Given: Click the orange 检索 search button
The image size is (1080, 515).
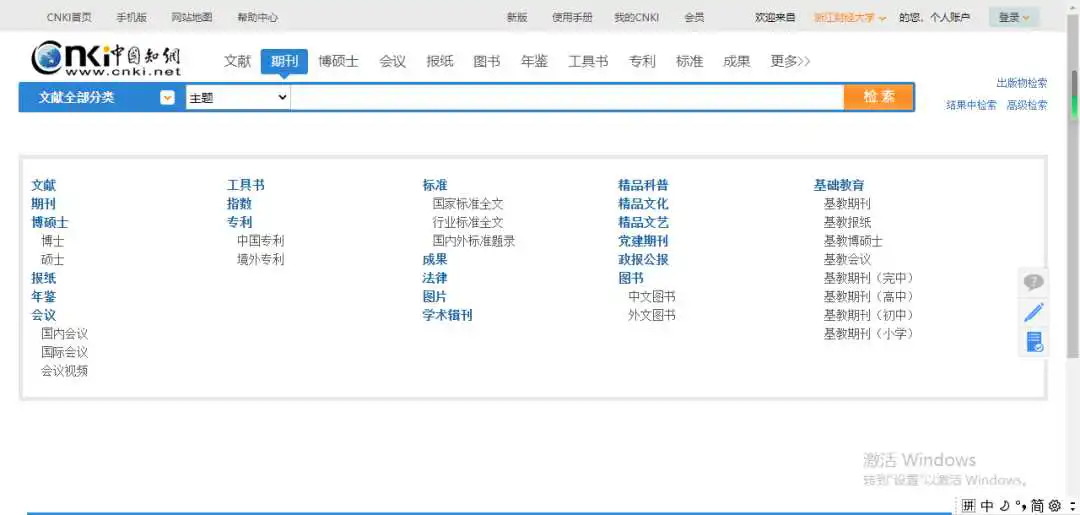Looking at the screenshot, I should click(x=879, y=97).
